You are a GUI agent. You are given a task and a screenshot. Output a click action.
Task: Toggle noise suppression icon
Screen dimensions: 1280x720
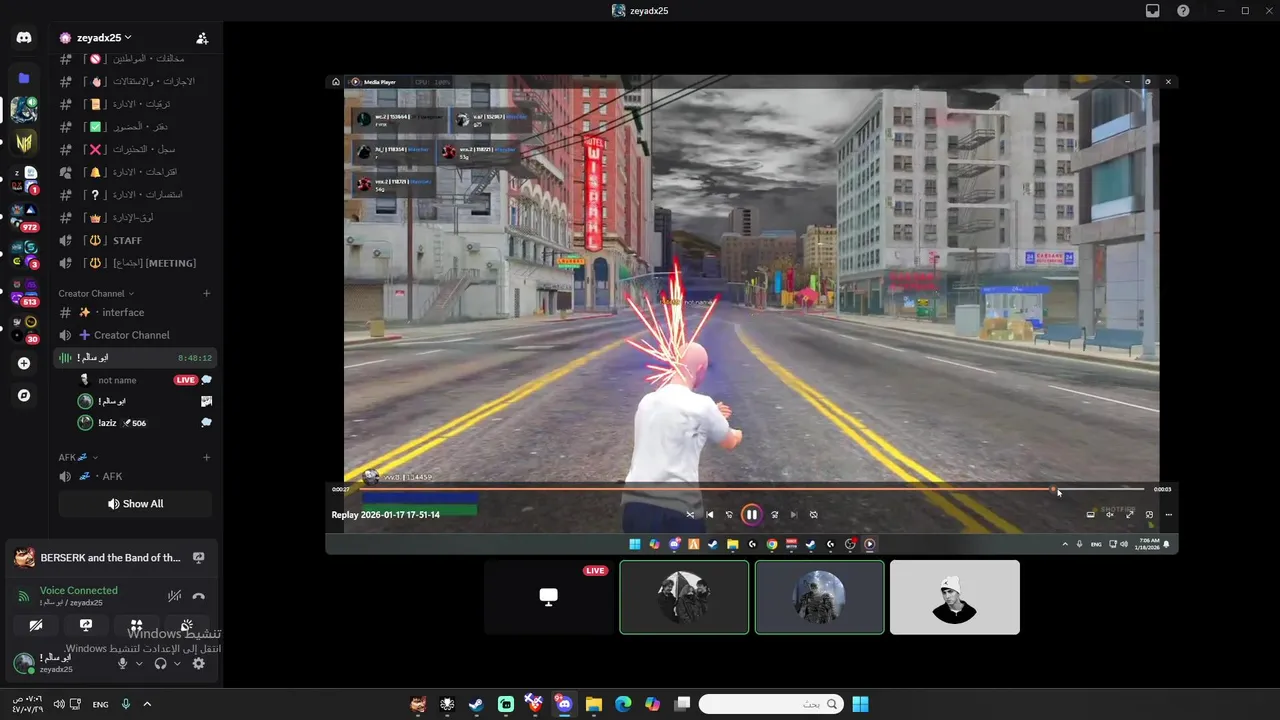tap(174, 596)
